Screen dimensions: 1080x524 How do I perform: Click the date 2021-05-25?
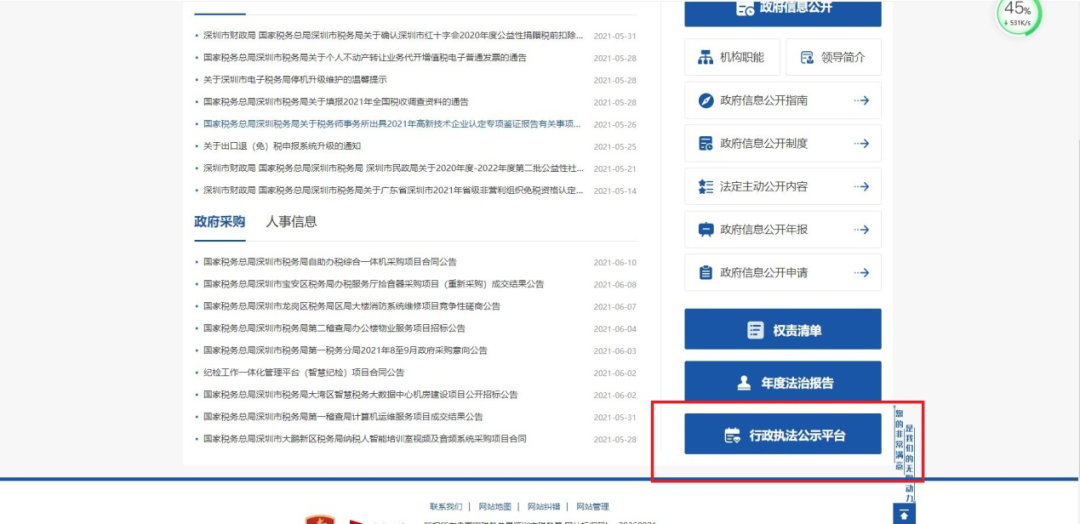(615, 147)
